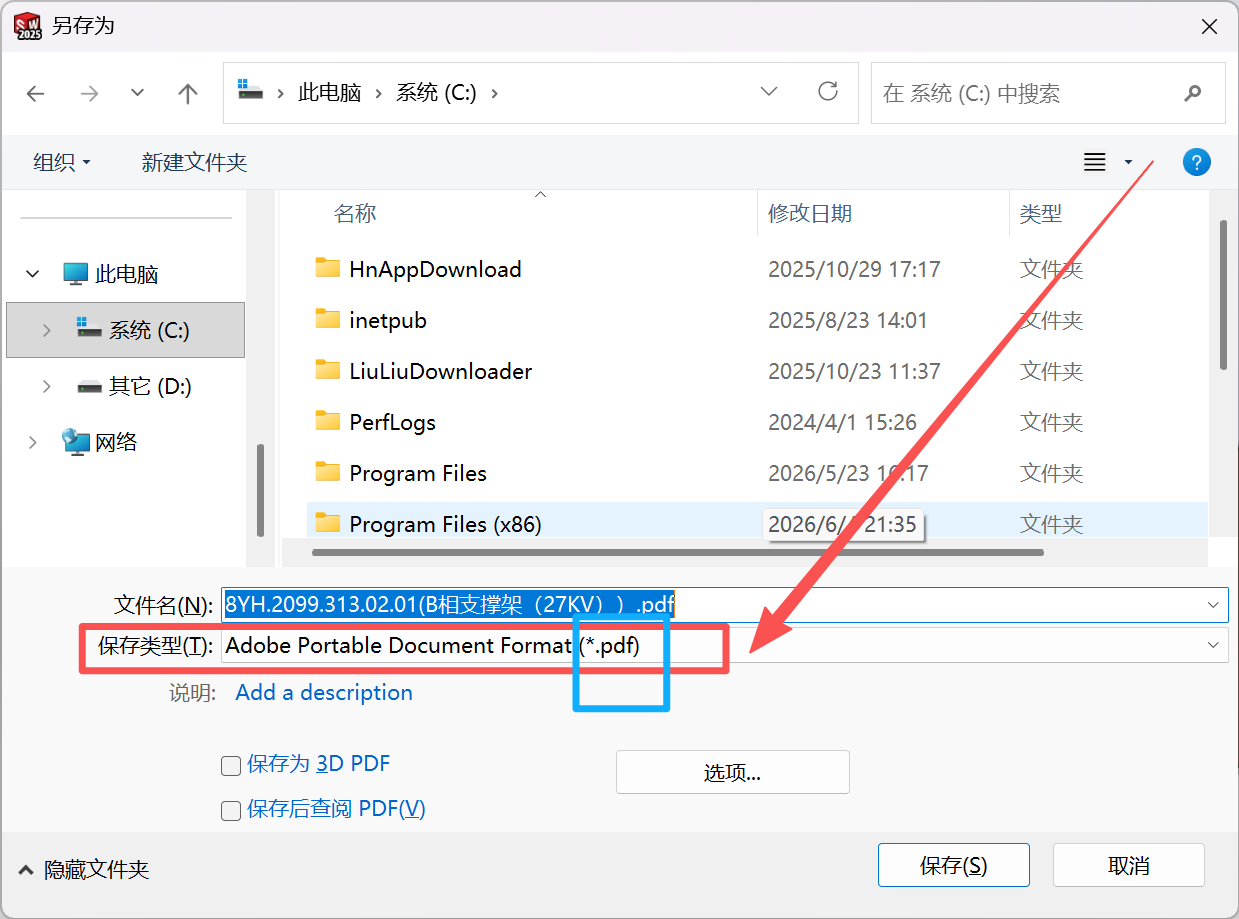Expand the 其它 (D:) tree node
1239x919 pixels.
point(47,386)
